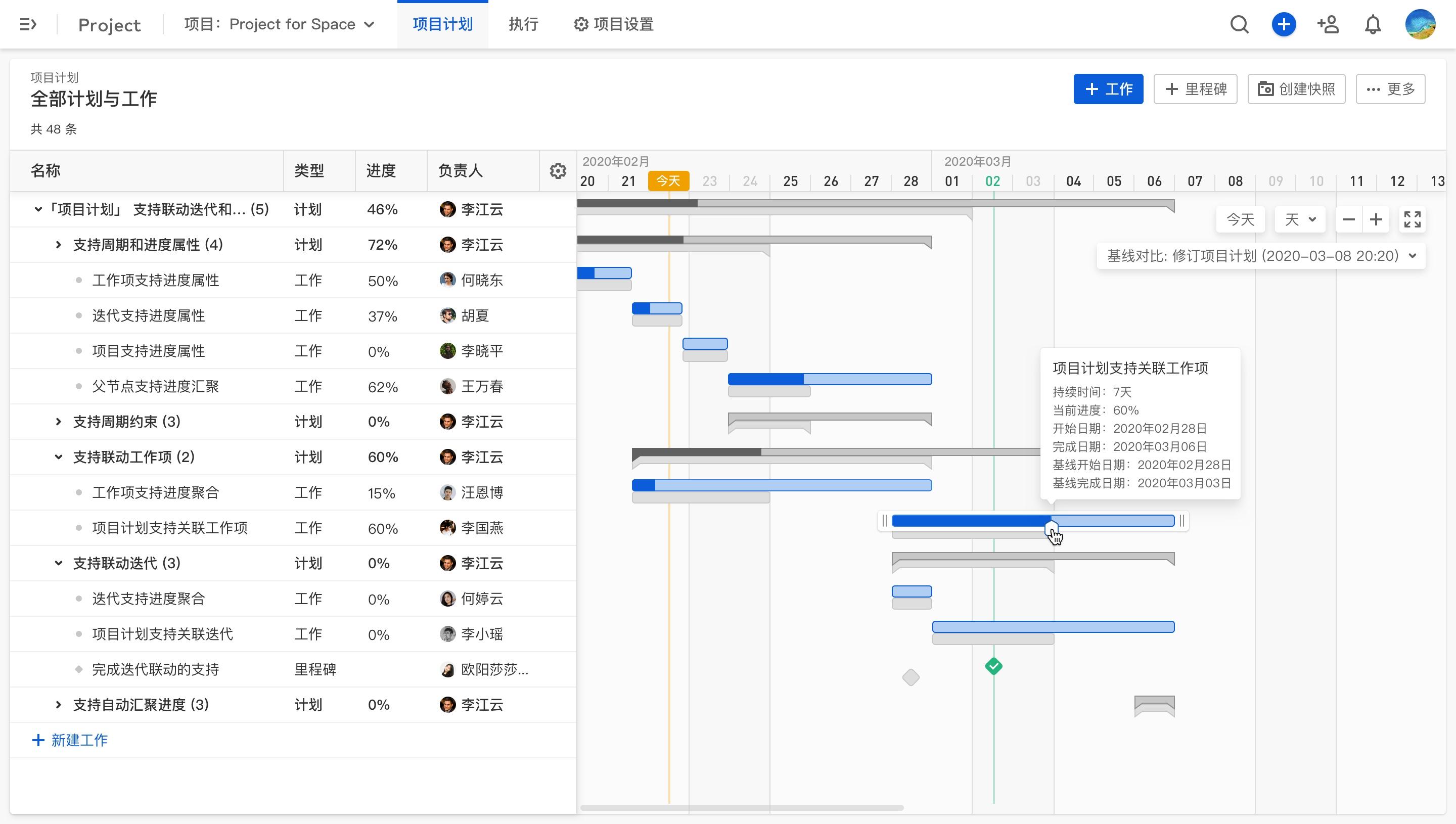Click the 类型 column header

[x=309, y=170]
